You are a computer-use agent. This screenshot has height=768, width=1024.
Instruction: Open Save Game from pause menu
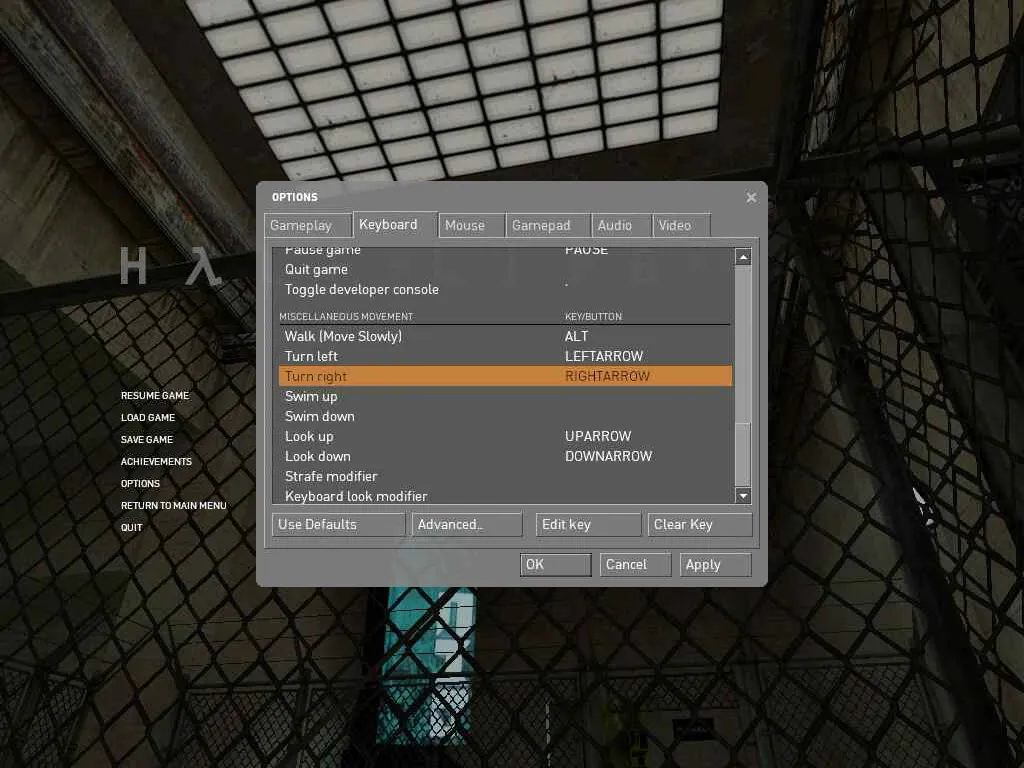pos(147,440)
